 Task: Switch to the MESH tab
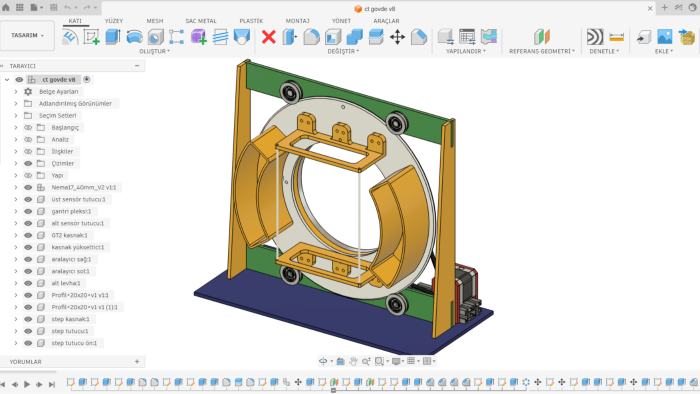(155, 21)
